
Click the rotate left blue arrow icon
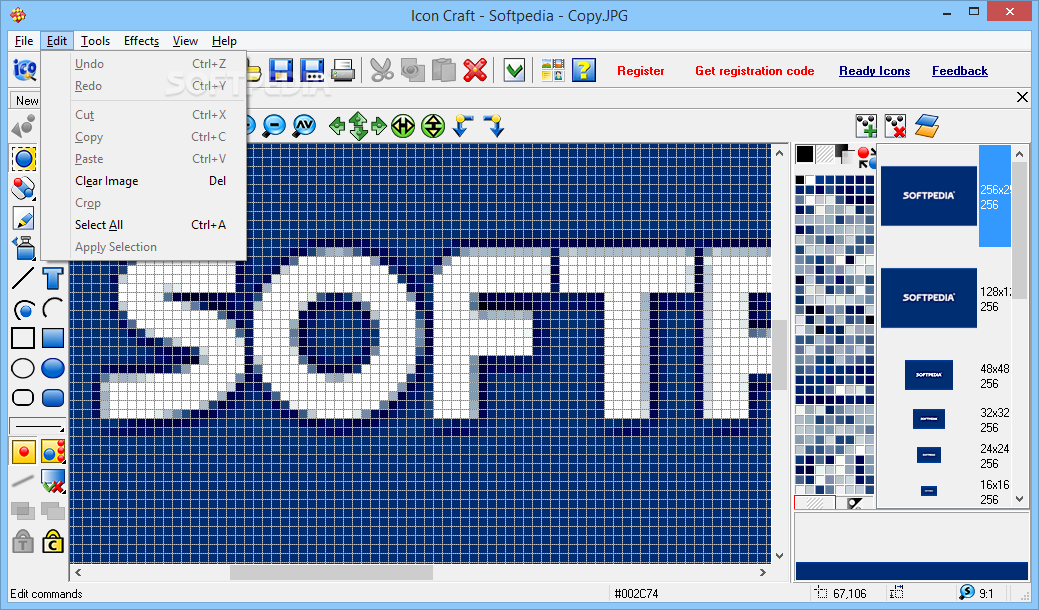(x=463, y=125)
